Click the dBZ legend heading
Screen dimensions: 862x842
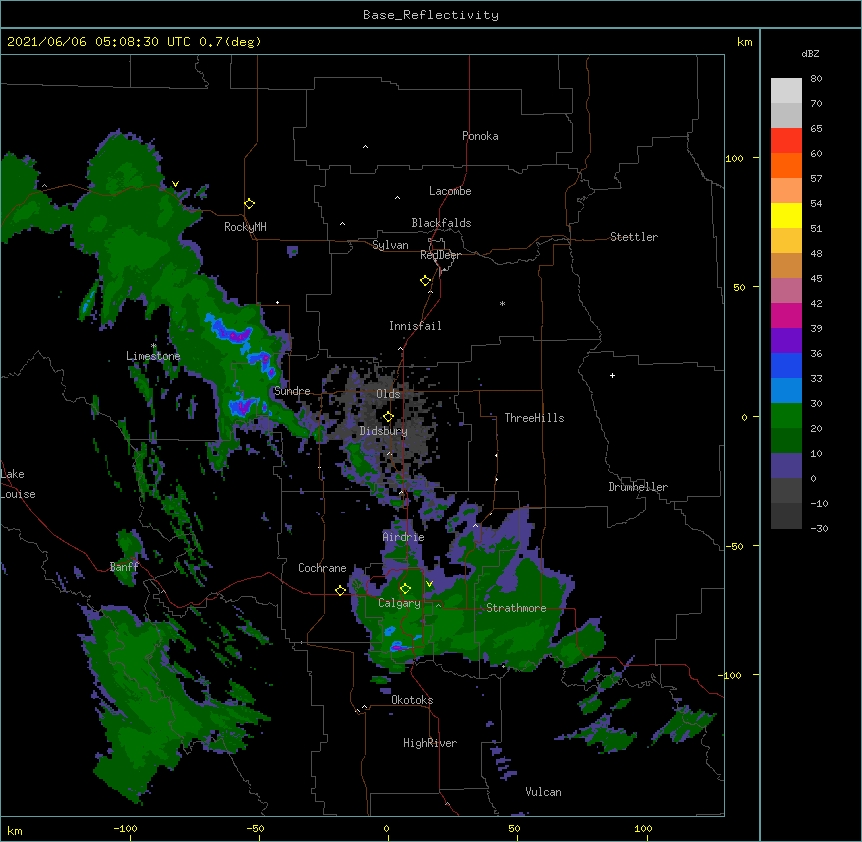click(810, 54)
